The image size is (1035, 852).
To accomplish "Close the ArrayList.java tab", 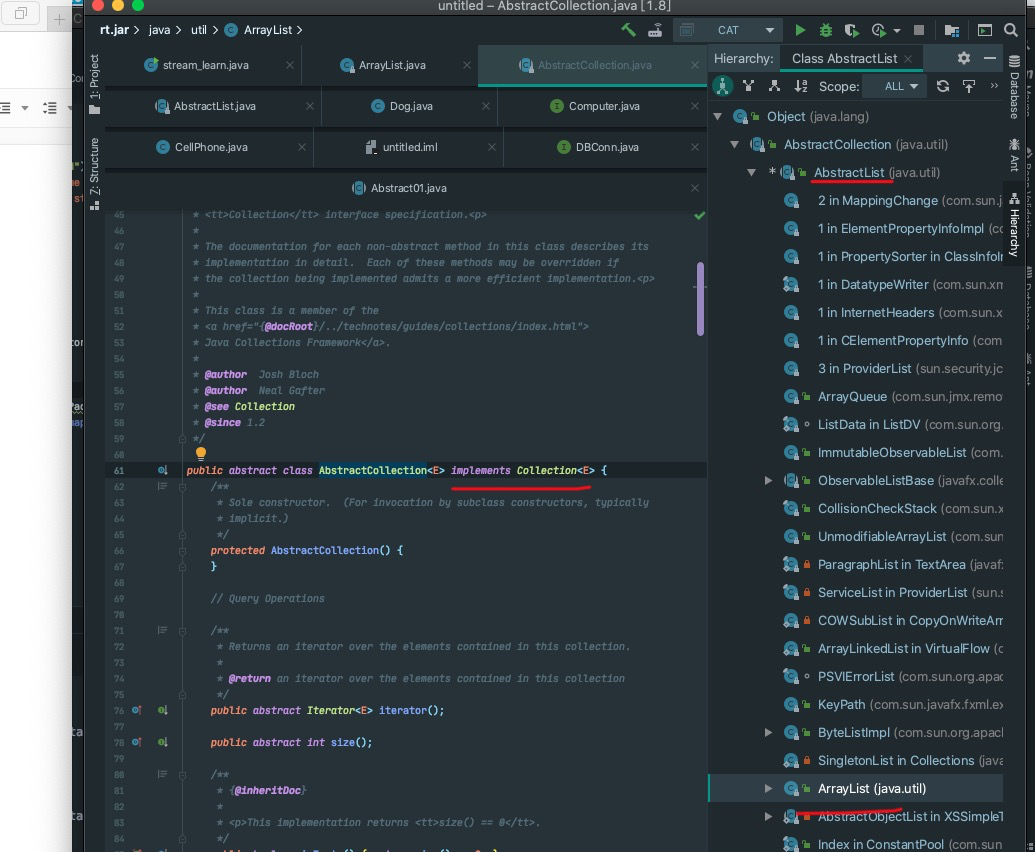I will tap(467, 65).
